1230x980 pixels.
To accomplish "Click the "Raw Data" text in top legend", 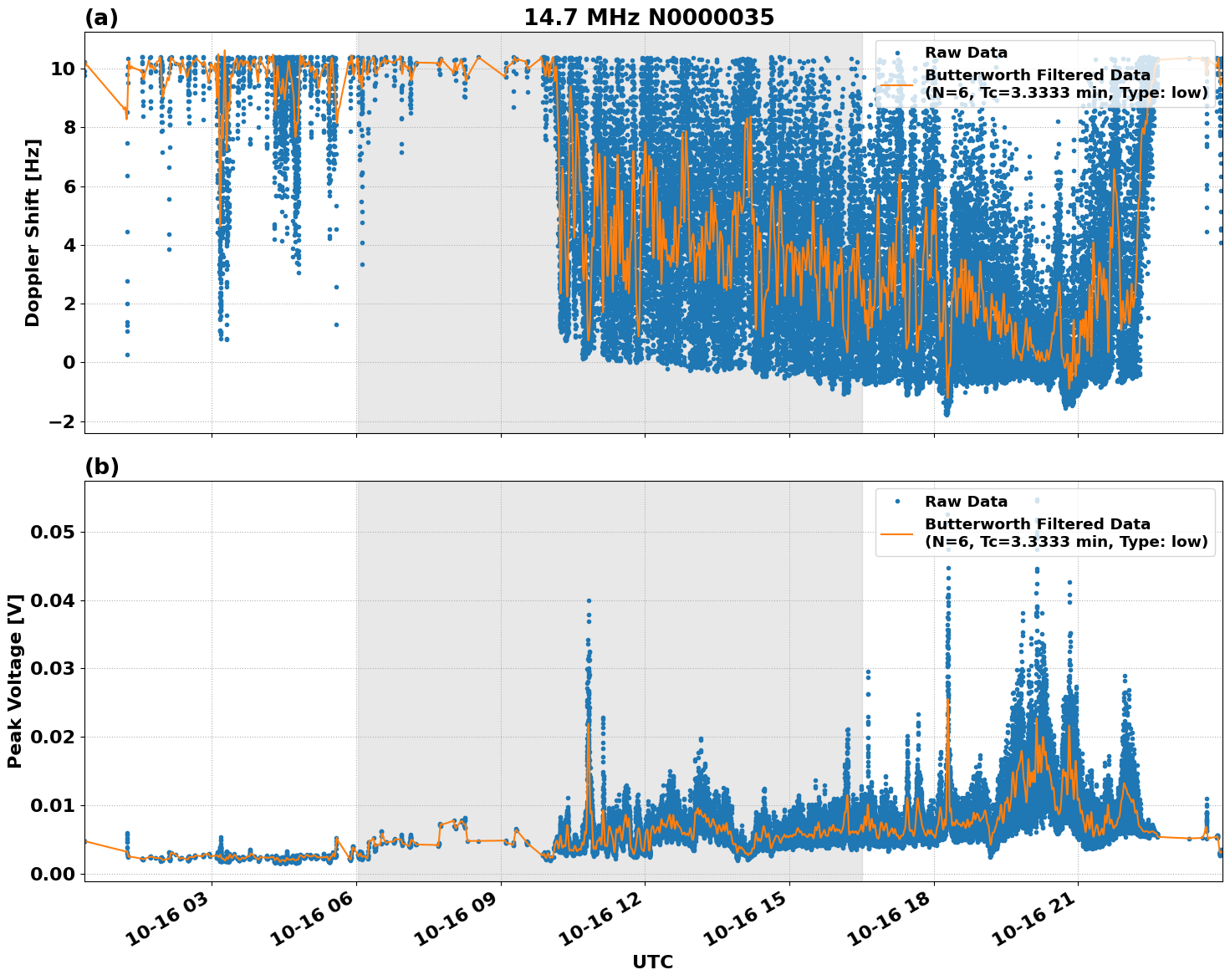I will pos(966,54).
